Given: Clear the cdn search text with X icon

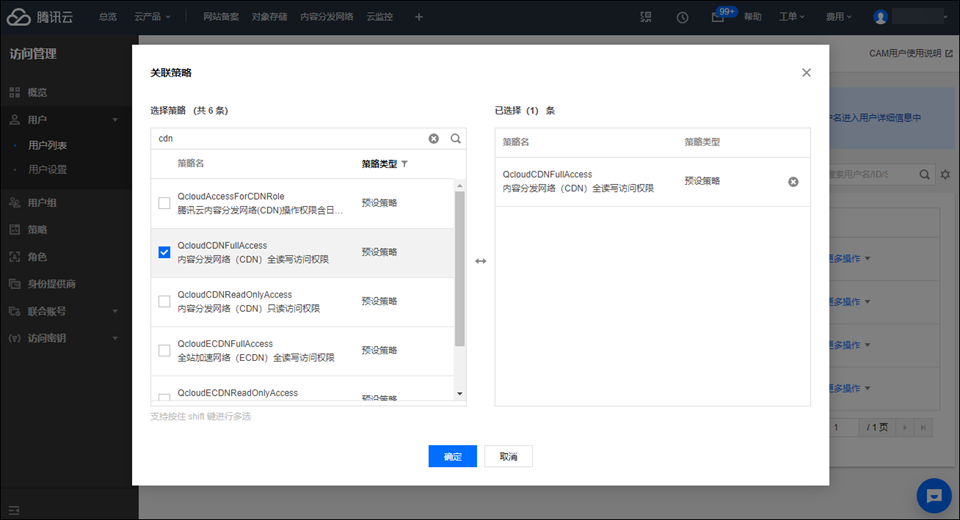Looking at the screenshot, I should pos(434,139).
